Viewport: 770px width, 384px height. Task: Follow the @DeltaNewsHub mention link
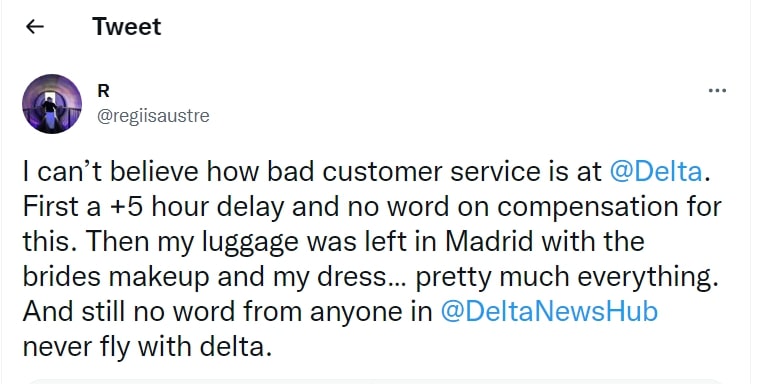tap(549, 312)
